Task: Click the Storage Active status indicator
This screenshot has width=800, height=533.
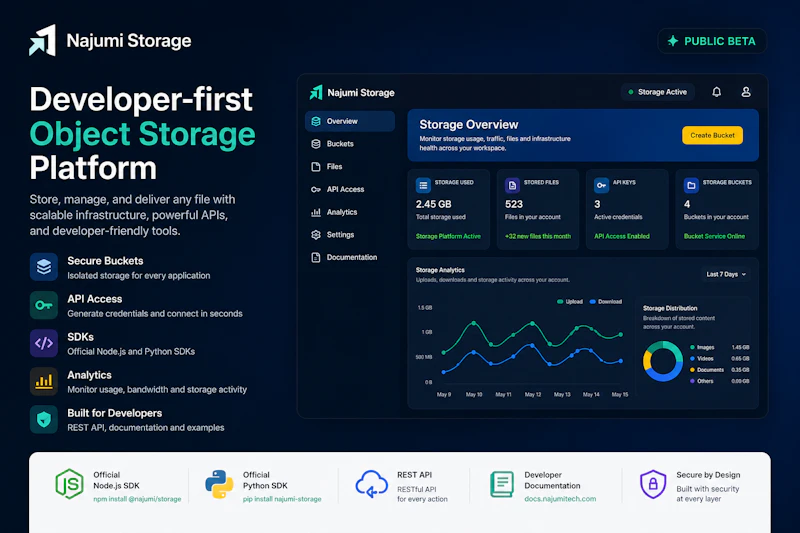Action: tap(658, 92)
